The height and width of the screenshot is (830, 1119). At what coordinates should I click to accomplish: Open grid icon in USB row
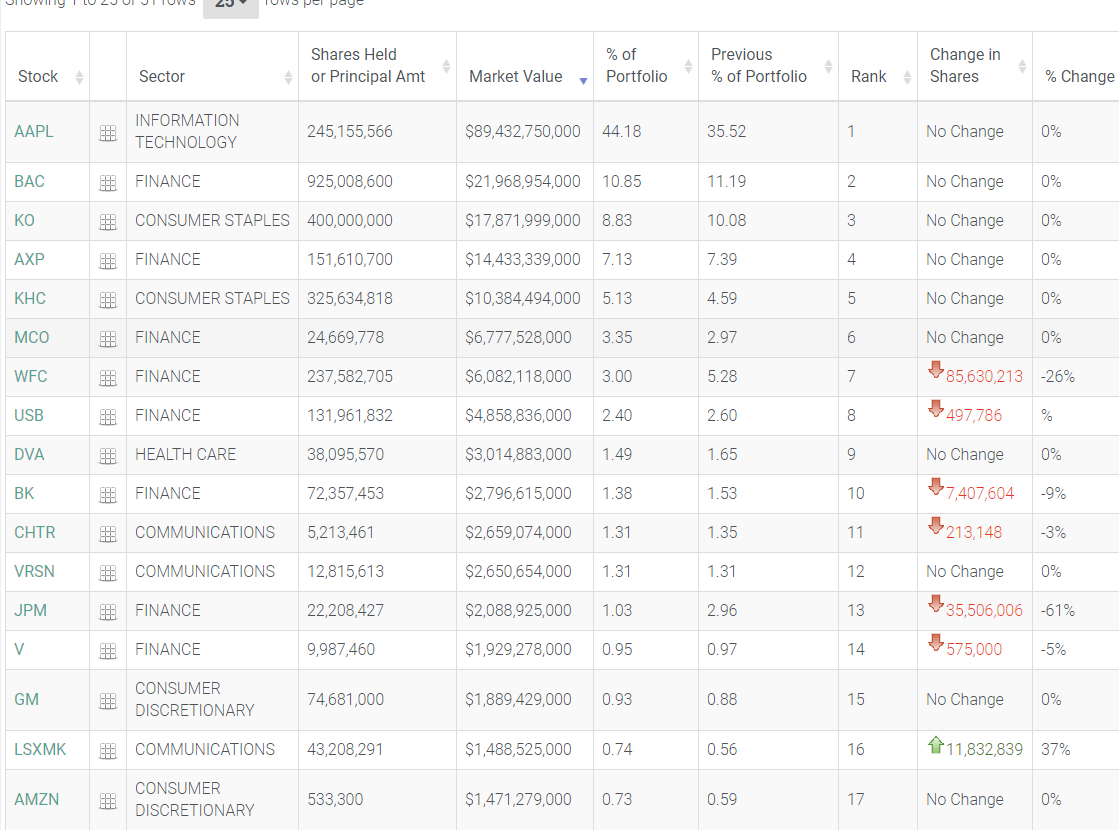click(108, 417)
